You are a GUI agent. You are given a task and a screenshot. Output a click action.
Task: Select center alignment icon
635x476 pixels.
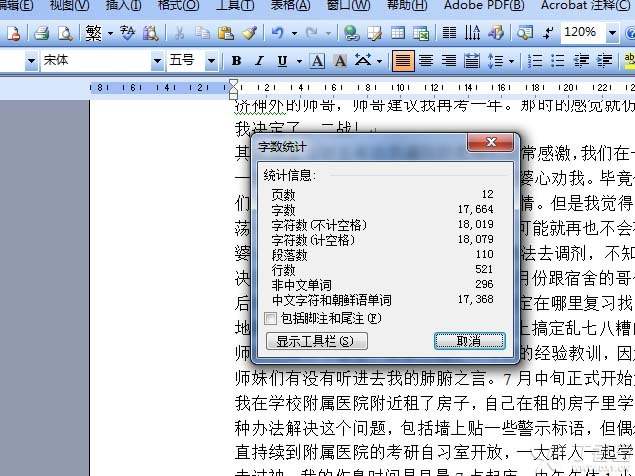[x=426, y=61]
